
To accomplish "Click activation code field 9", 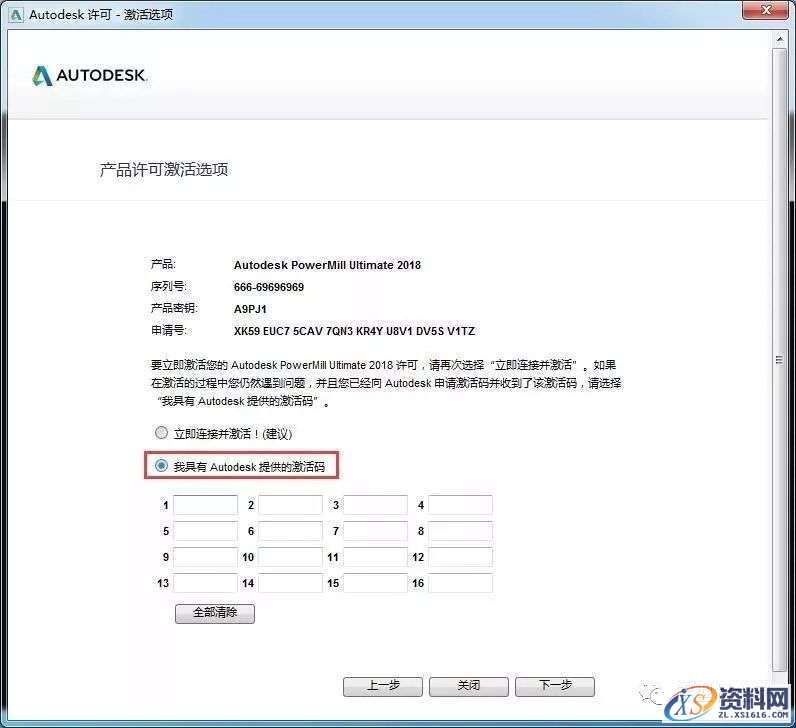I will (206, 557).
